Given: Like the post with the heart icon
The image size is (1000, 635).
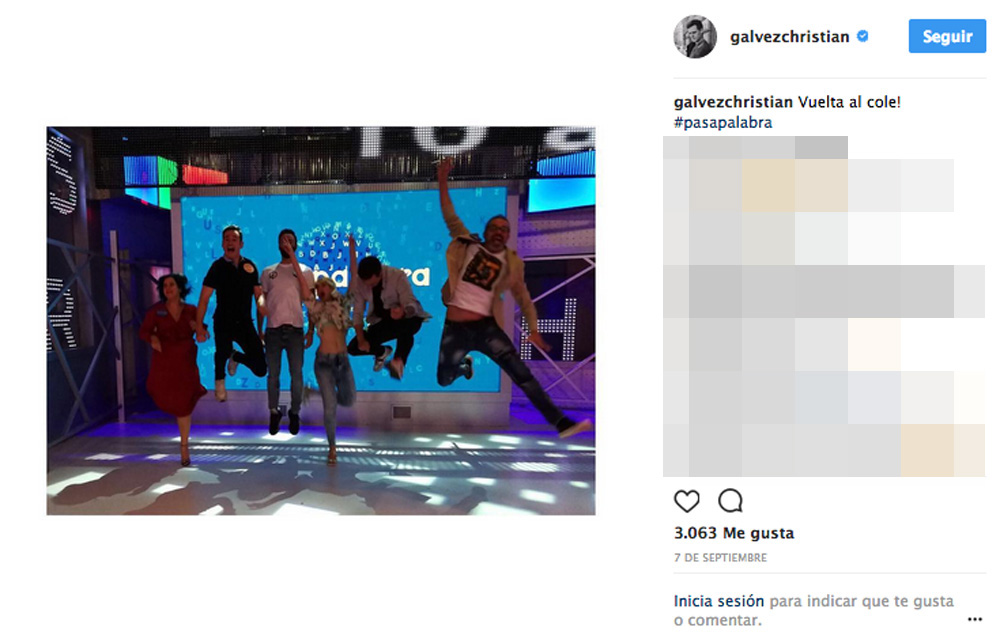Looking at the screenshot, I should click(687, 501).
